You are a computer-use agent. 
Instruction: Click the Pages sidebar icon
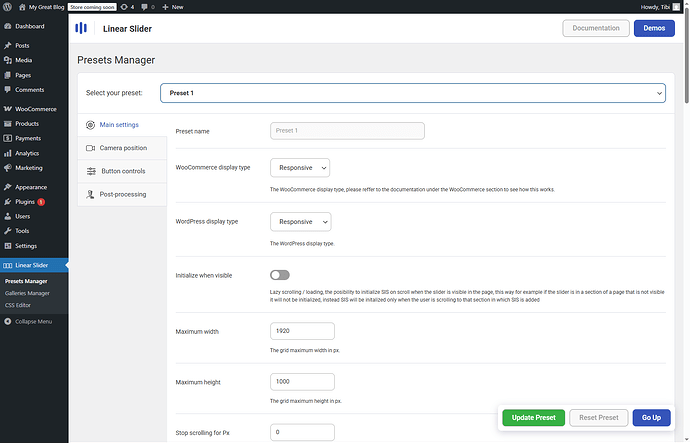point(7,75)
